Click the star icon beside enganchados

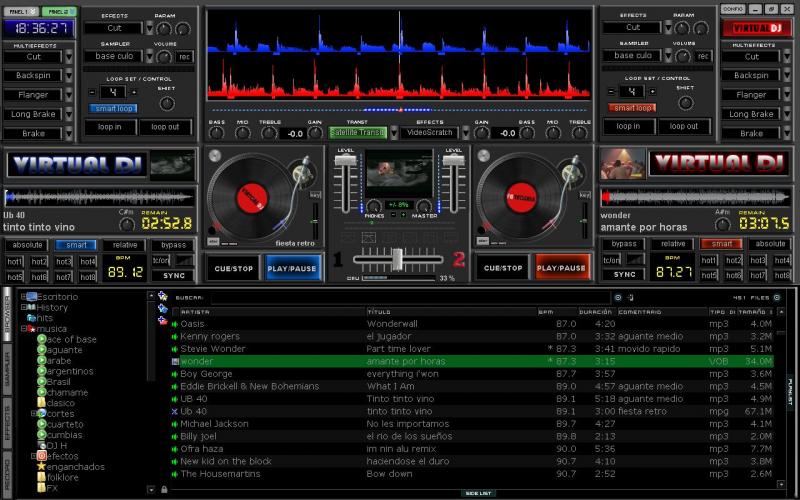tap(42, 466)
